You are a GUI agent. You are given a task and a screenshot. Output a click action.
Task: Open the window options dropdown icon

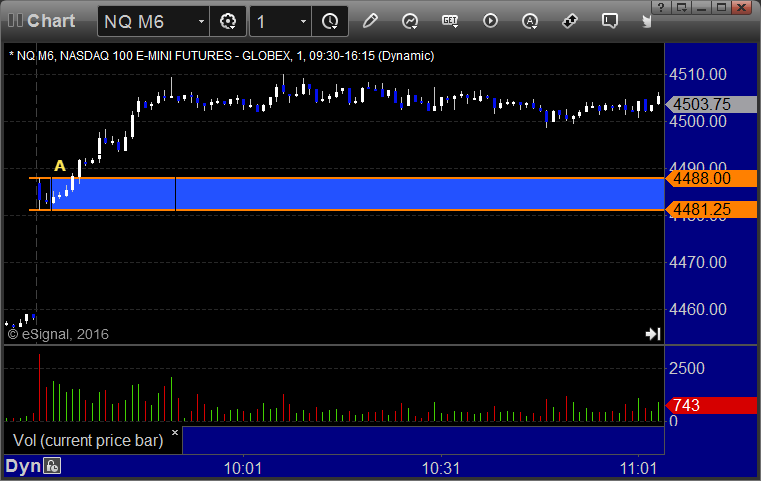(x=681, y=7)
